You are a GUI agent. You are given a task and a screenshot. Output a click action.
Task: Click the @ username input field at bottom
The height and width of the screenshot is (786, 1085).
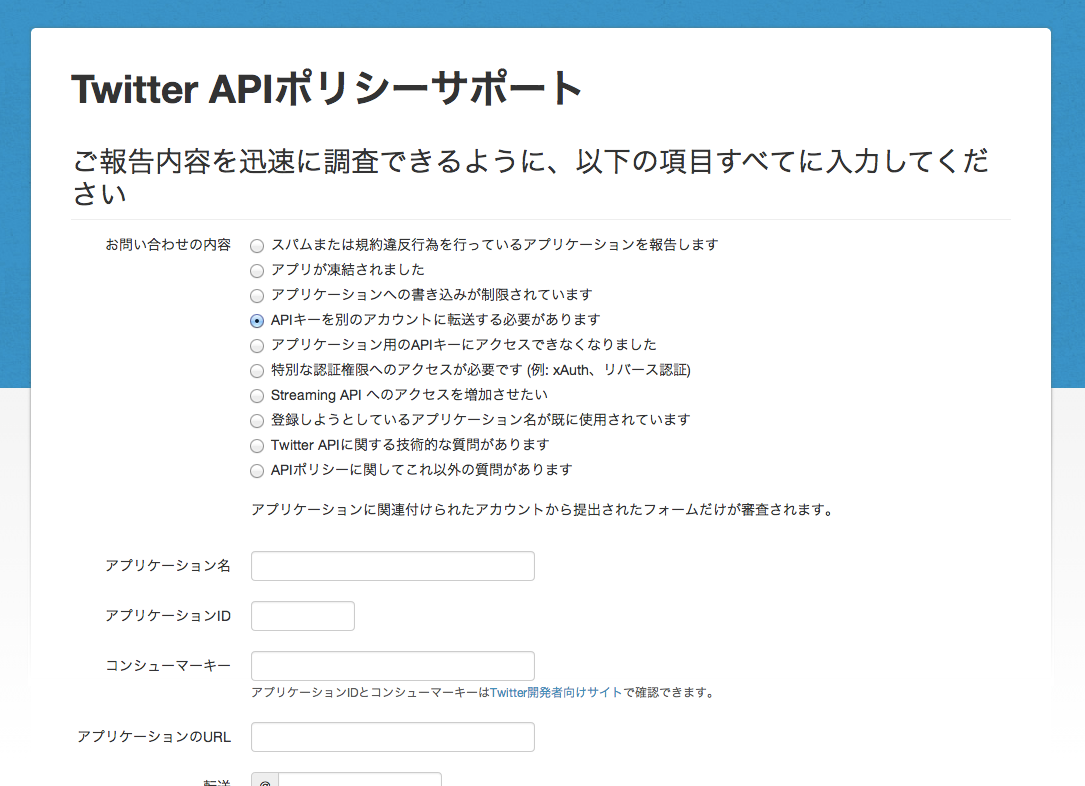tap(359, 780)
